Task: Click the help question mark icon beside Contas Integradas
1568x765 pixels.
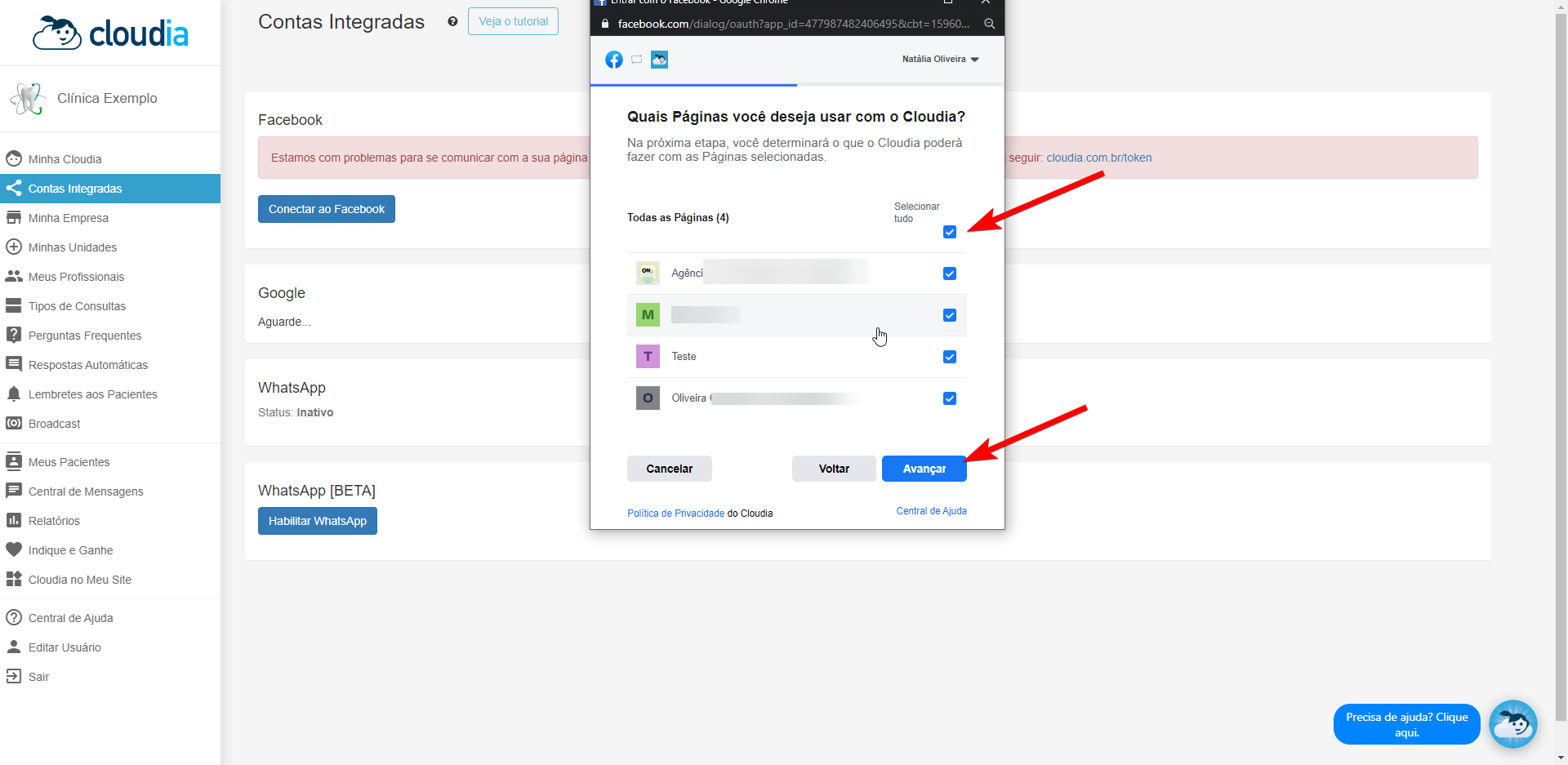Action: (x=452, y=21)
